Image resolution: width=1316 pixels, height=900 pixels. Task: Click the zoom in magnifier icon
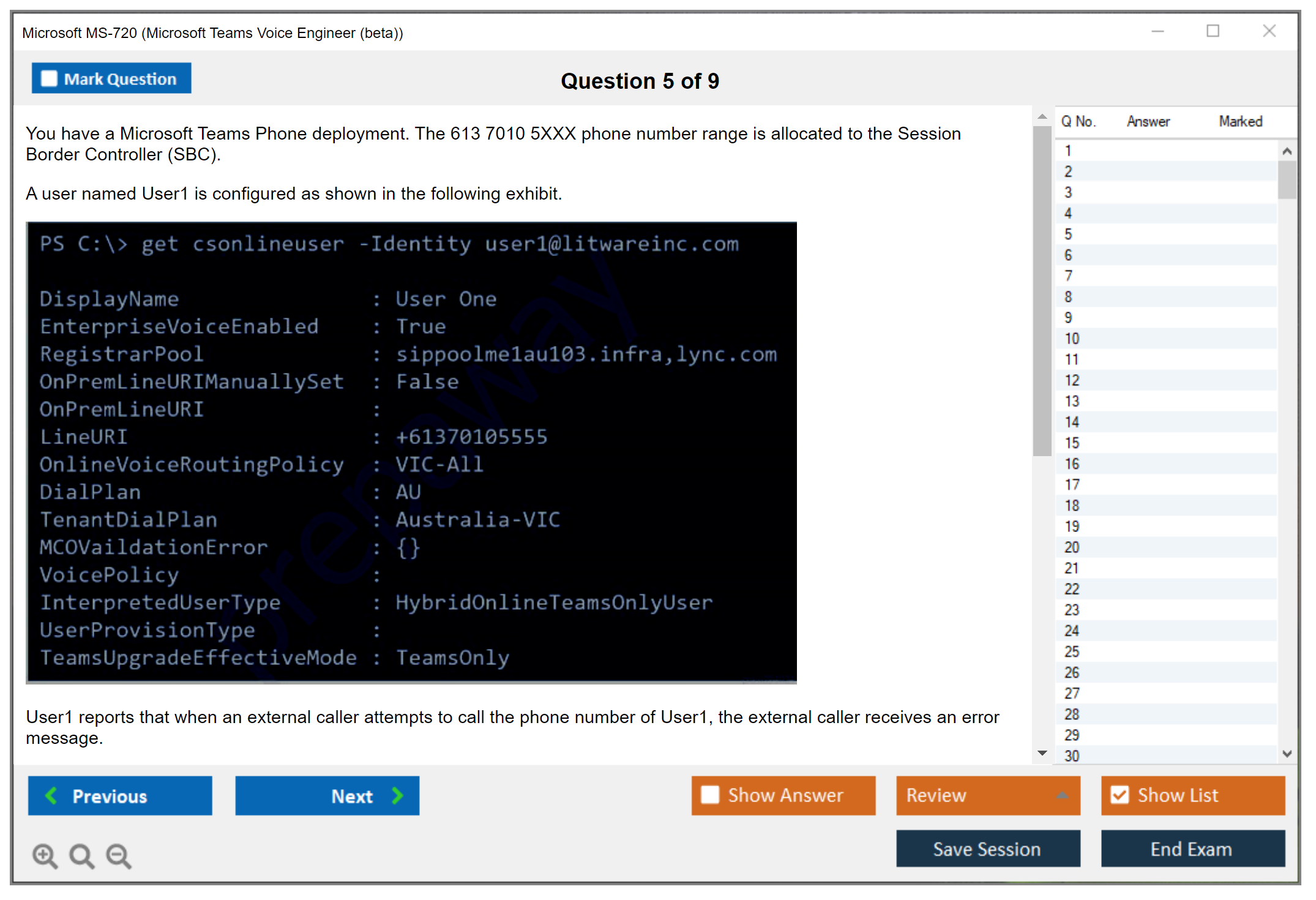tap(45, 855)
